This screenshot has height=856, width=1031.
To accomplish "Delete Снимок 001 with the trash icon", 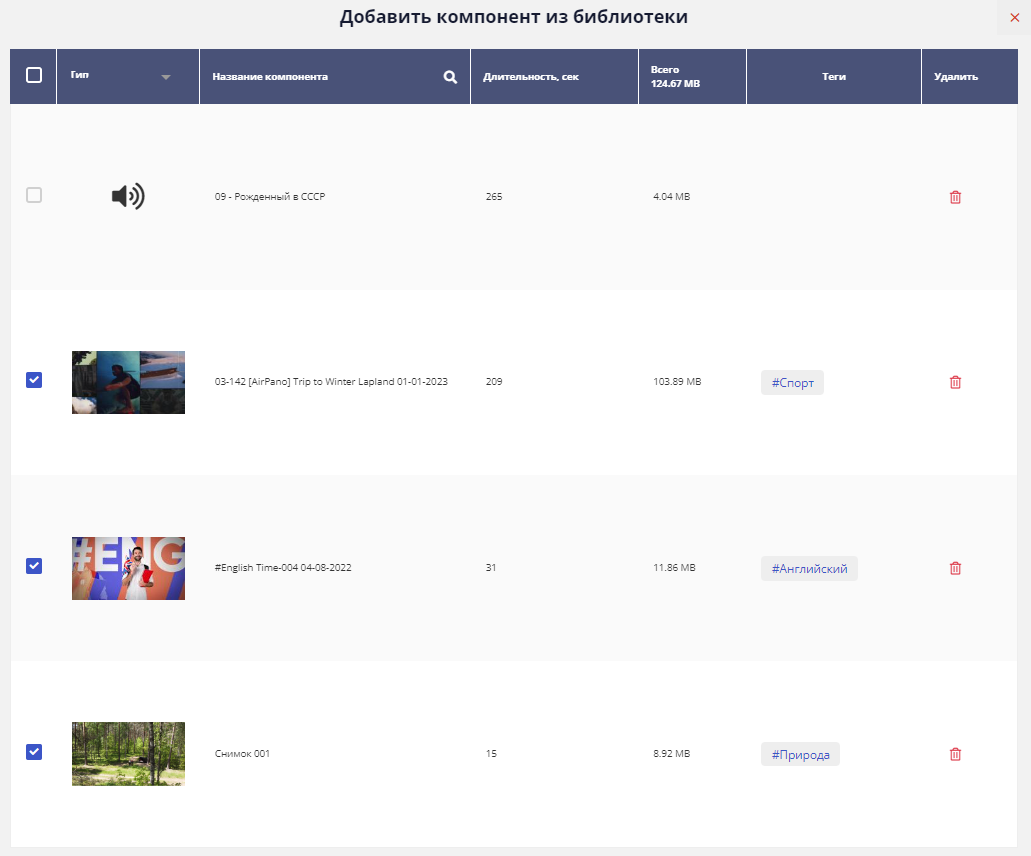I will point(955,754).
